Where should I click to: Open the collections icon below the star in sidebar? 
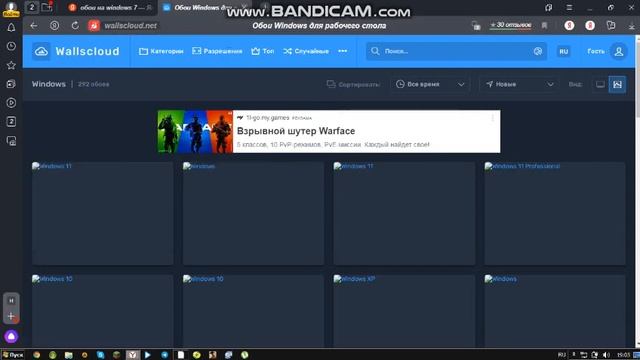point(11,84)
